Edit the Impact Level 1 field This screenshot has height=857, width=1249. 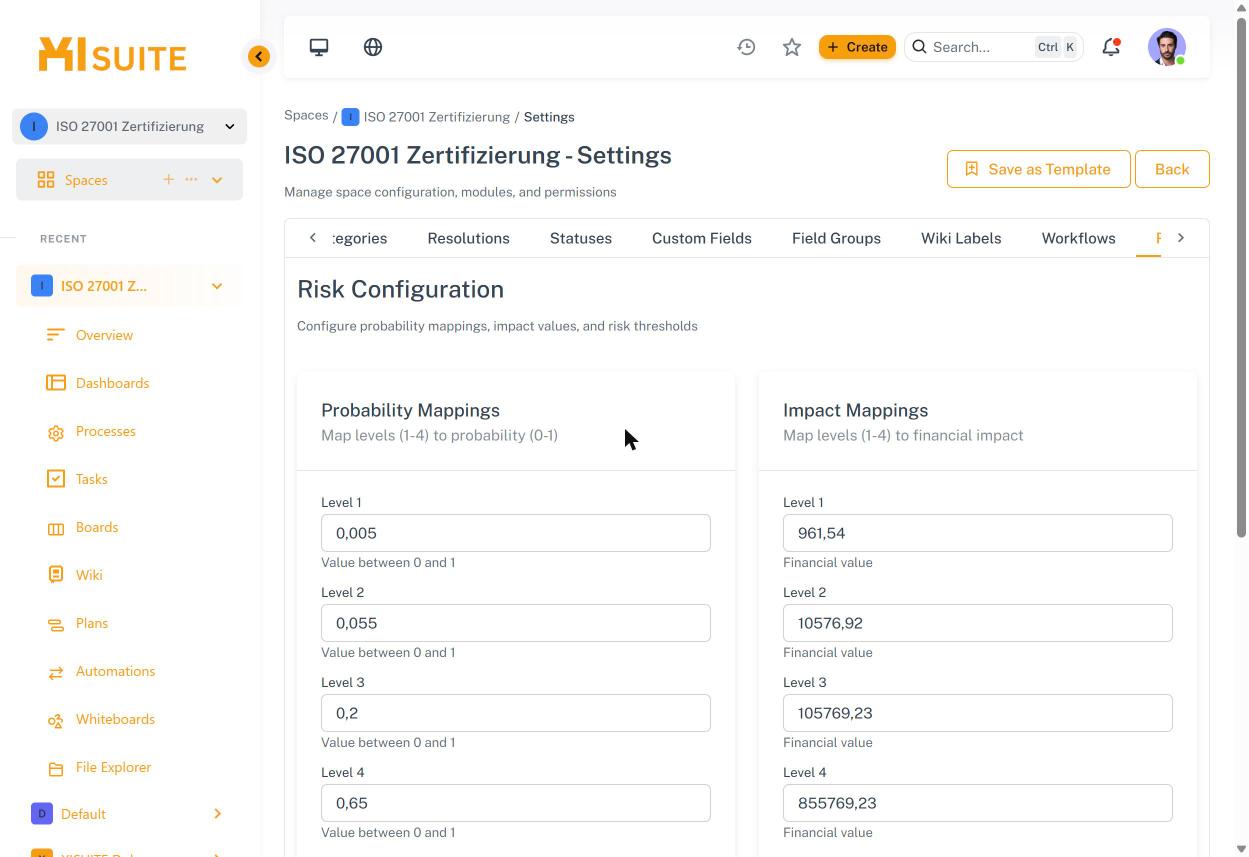pos(978,533)
